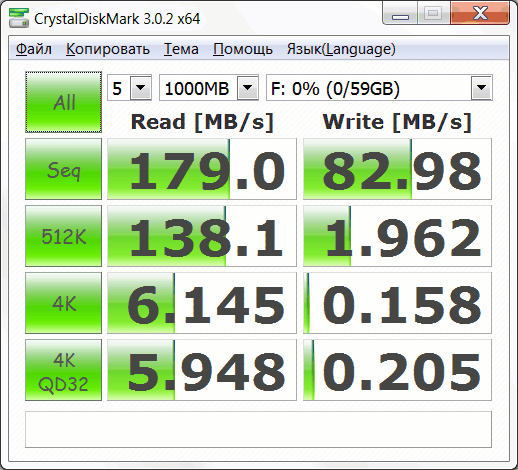Open the Помощь menu
Screen dimensions: 518x470
(243, 49)
